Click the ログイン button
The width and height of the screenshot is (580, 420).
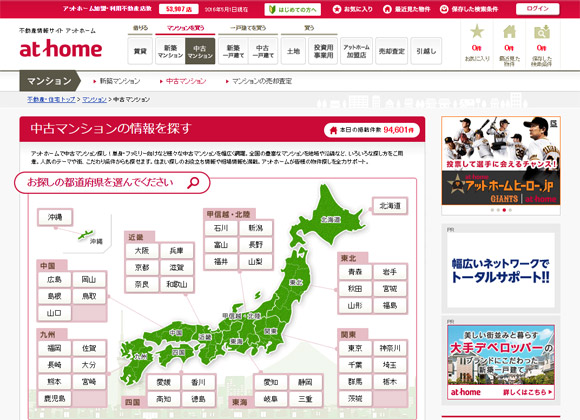pyautogui.click(x=537, y=9)
